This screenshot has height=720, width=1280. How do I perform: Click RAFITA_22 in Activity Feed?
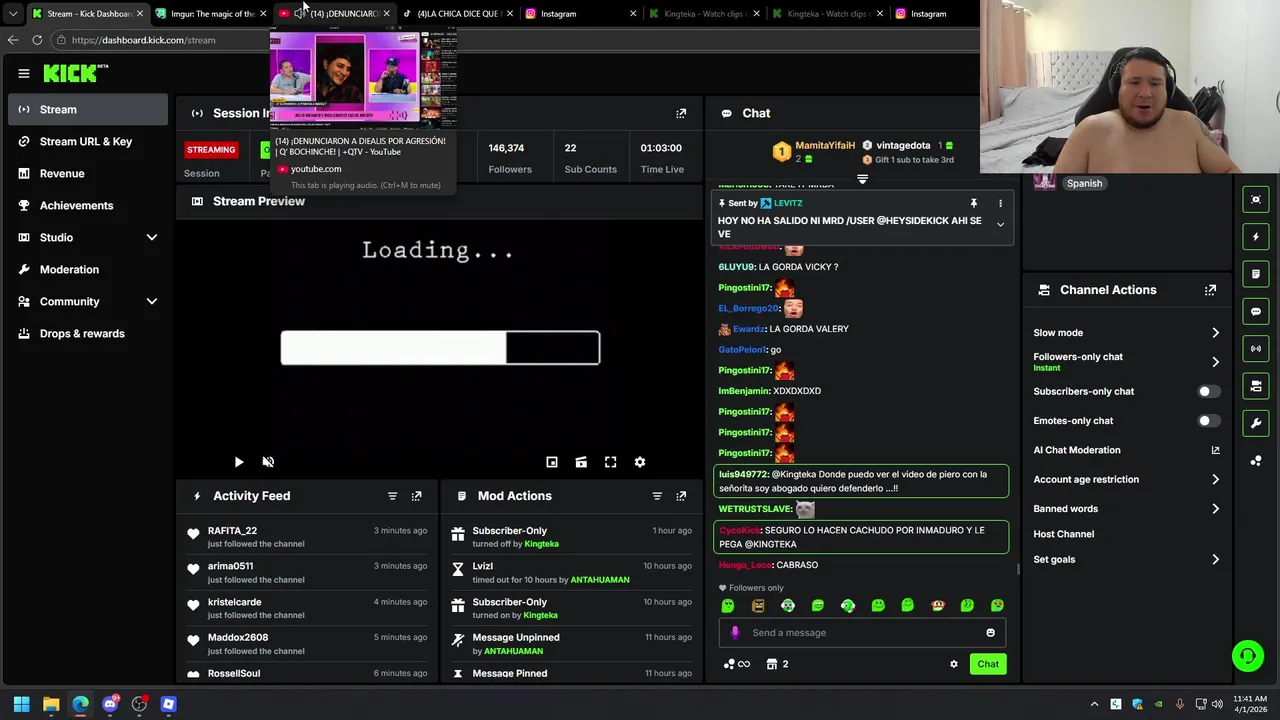pyautogui.click(x=232, y=531)
